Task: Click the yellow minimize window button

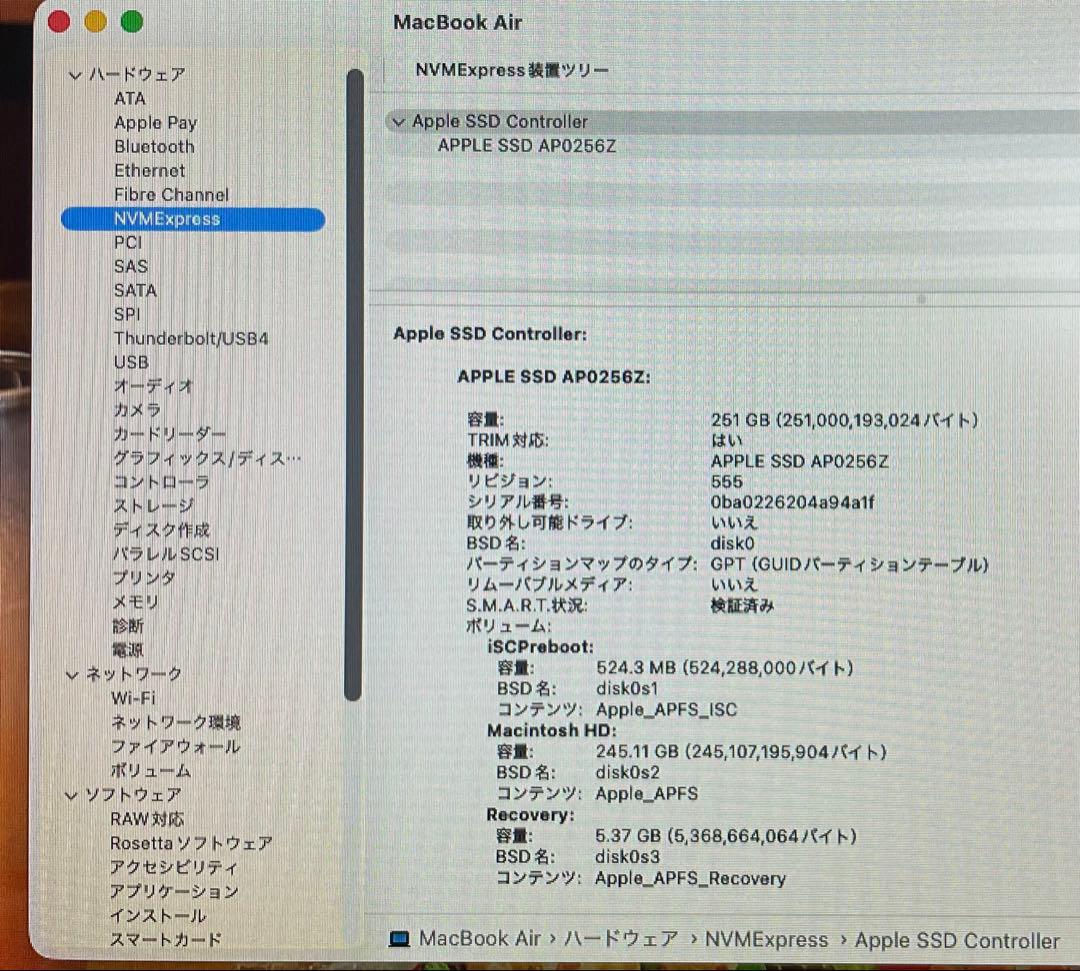Action: pos(95,21)
